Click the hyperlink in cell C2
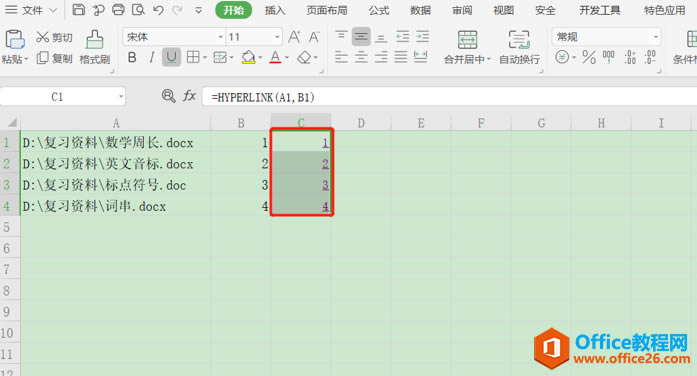This screenshot has width=697, height=376. point(325,164)
